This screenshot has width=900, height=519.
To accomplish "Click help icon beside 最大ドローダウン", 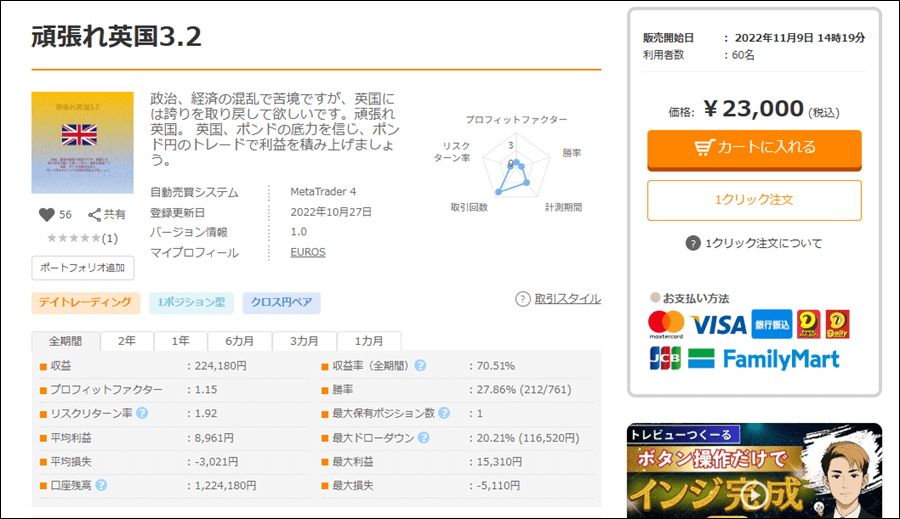I will [423, 438].
